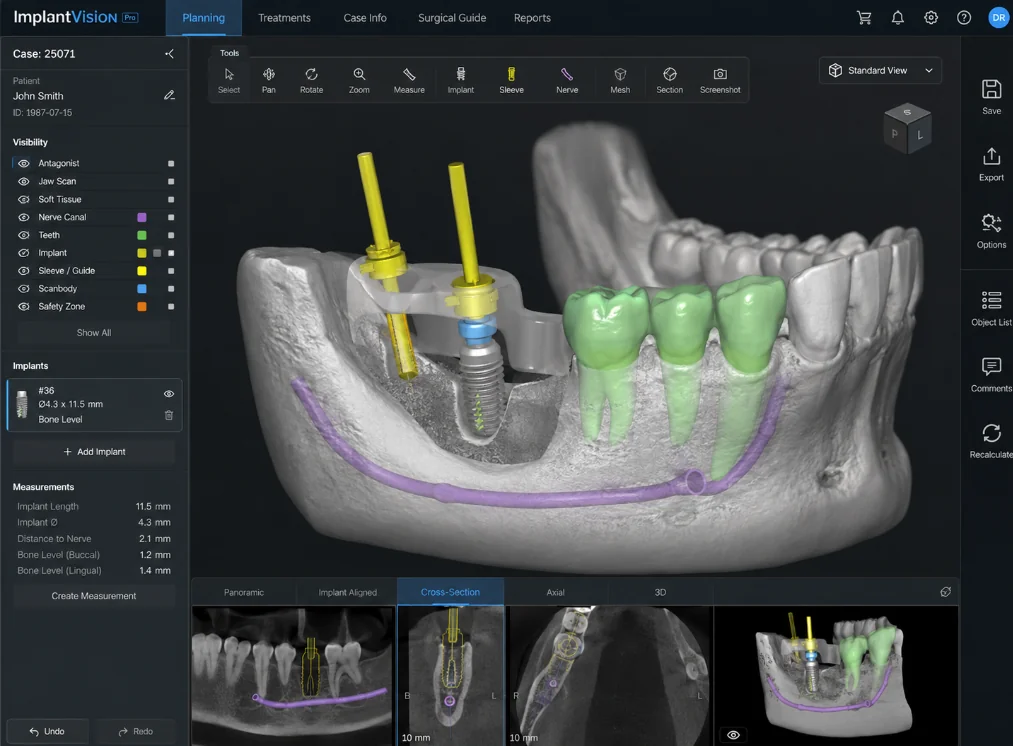Select the Axial view tab

coord(556,592)
